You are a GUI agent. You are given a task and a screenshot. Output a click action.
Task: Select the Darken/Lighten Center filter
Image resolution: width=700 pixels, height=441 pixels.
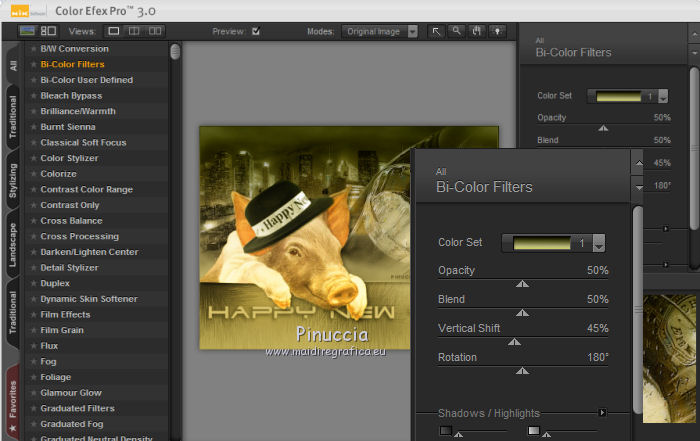89,252
